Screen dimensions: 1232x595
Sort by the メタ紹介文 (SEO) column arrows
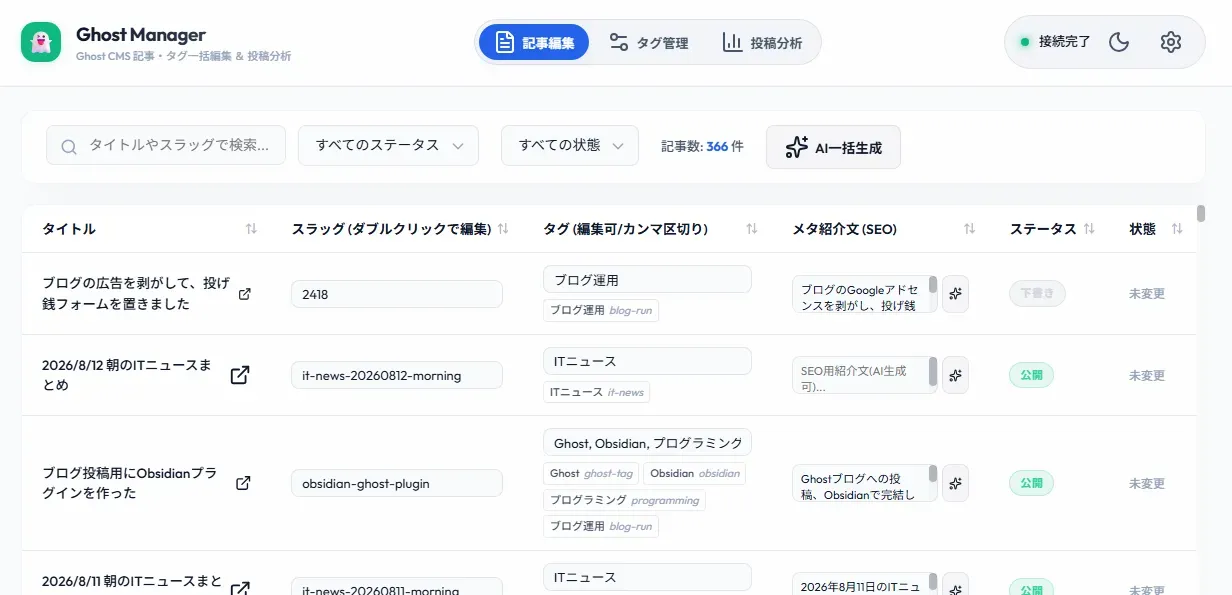click(969, 229)
